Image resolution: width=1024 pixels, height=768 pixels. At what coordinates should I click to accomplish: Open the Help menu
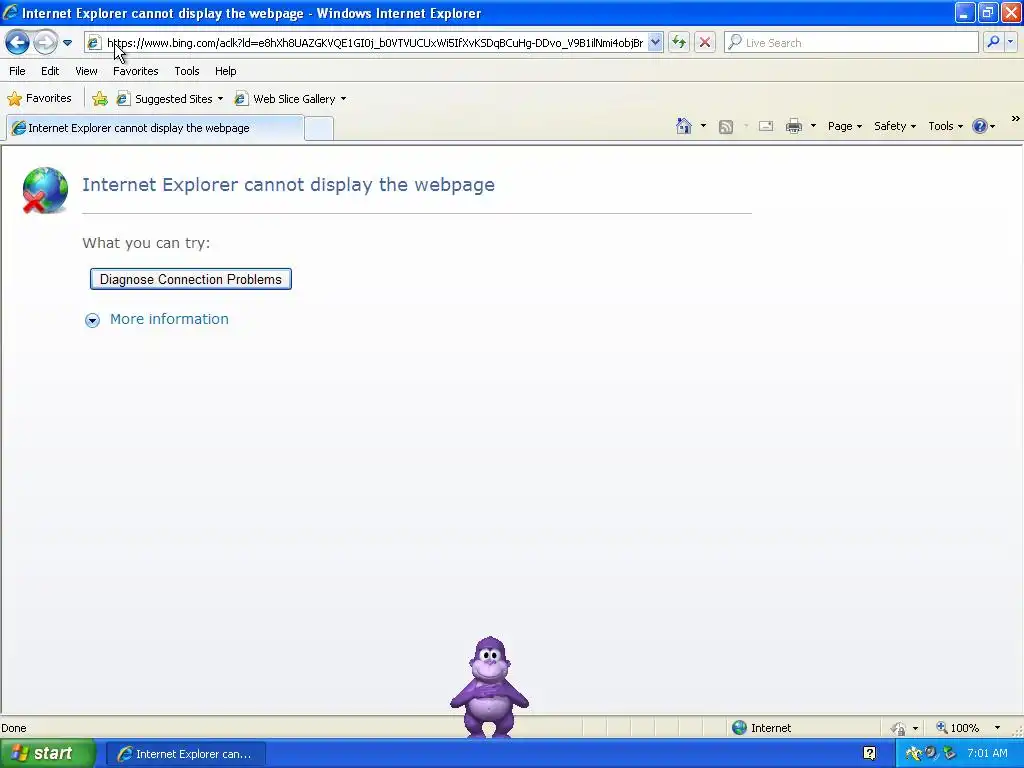[225, 71]
